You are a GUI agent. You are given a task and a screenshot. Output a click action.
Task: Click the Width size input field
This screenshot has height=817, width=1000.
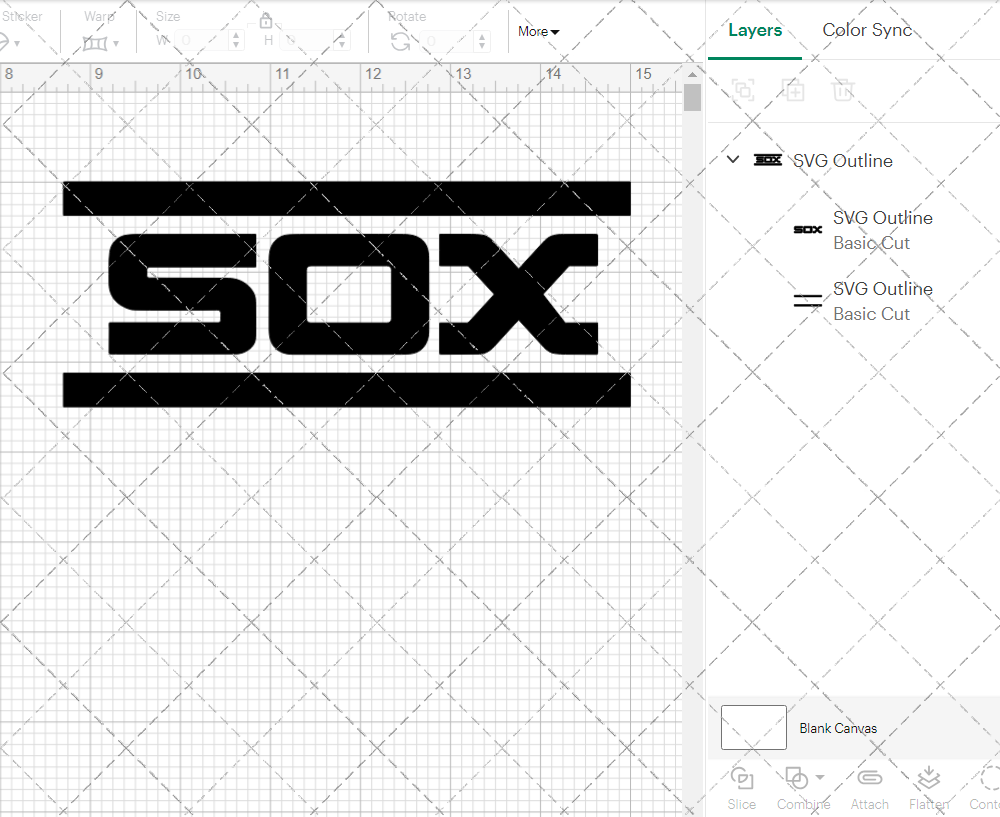[x=202, y=41]
